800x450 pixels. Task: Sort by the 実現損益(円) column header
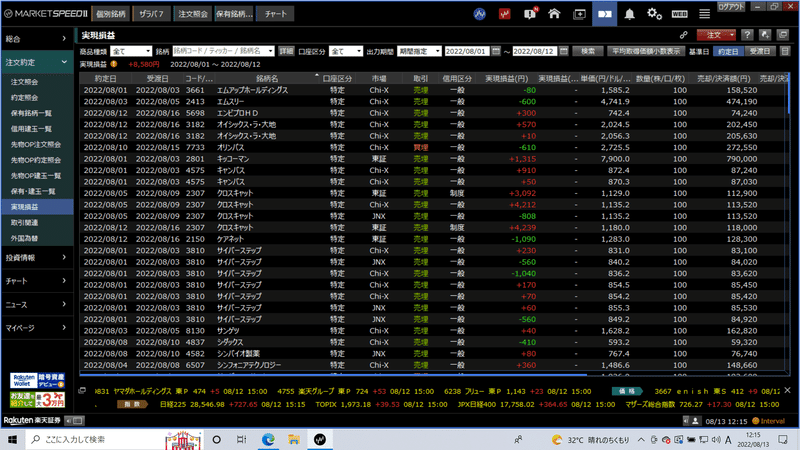tap(506, 79)
